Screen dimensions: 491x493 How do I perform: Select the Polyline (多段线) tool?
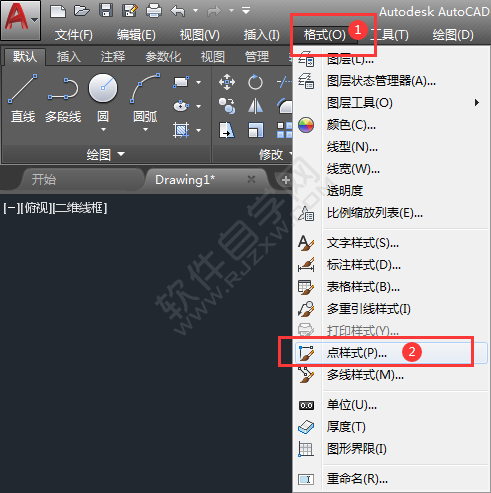63,99
